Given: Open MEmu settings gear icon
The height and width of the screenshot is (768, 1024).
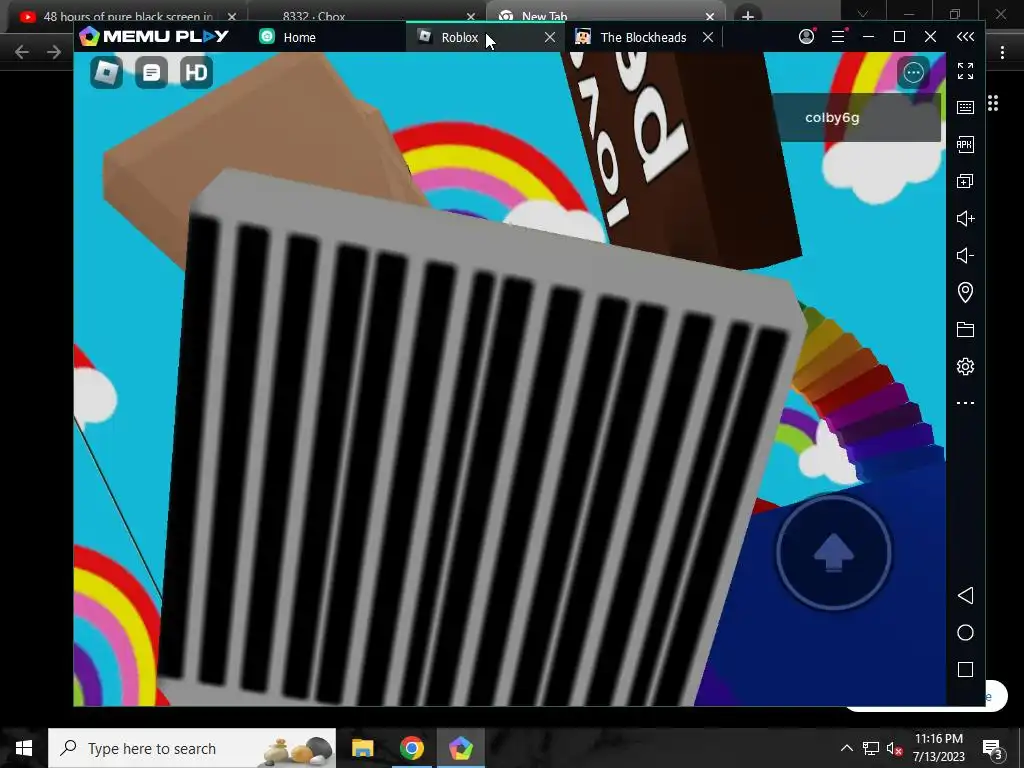Looking at the screenshot, I should click(965, 366).
